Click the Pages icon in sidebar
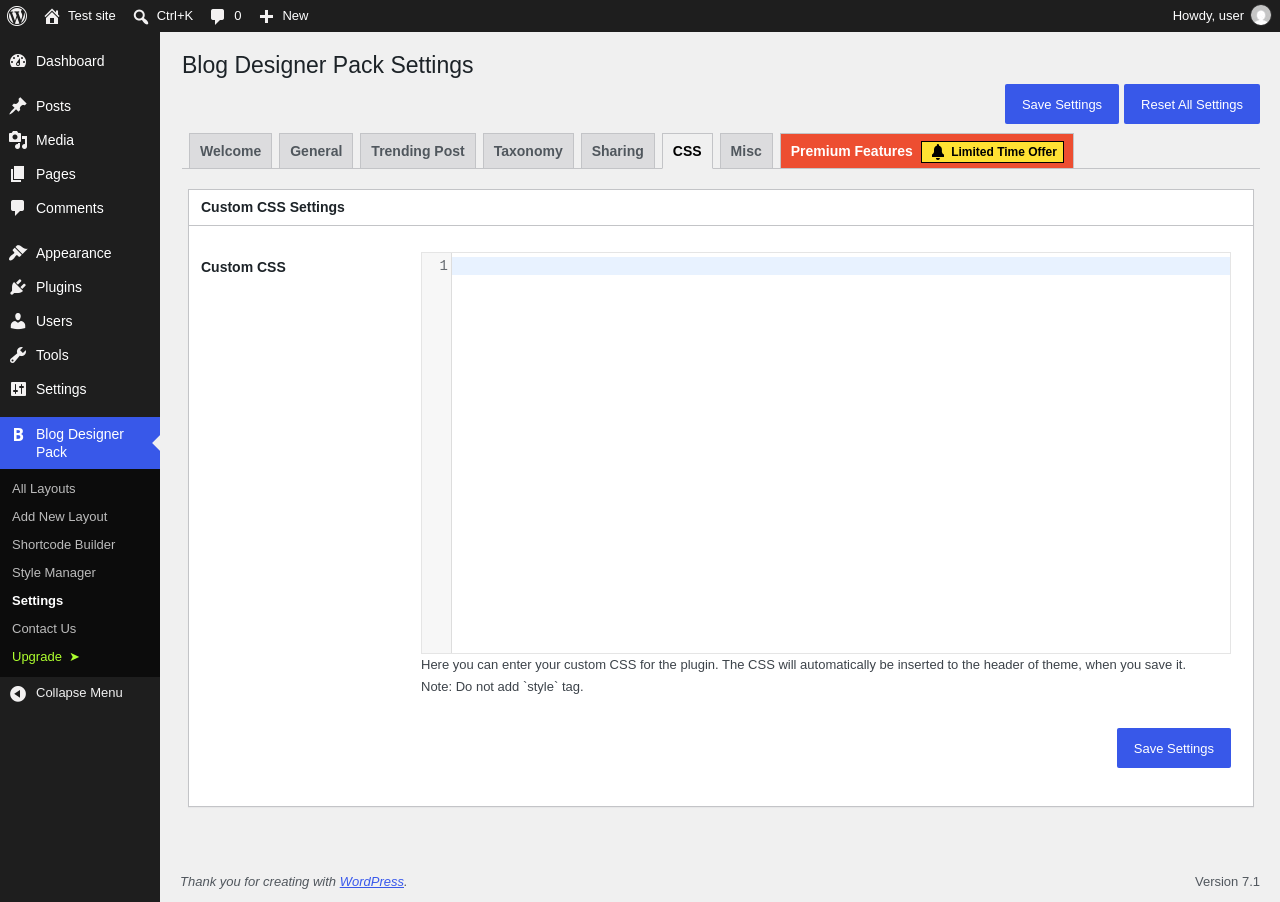Screen dimensions: 1280x902 [x=18, y=174]
